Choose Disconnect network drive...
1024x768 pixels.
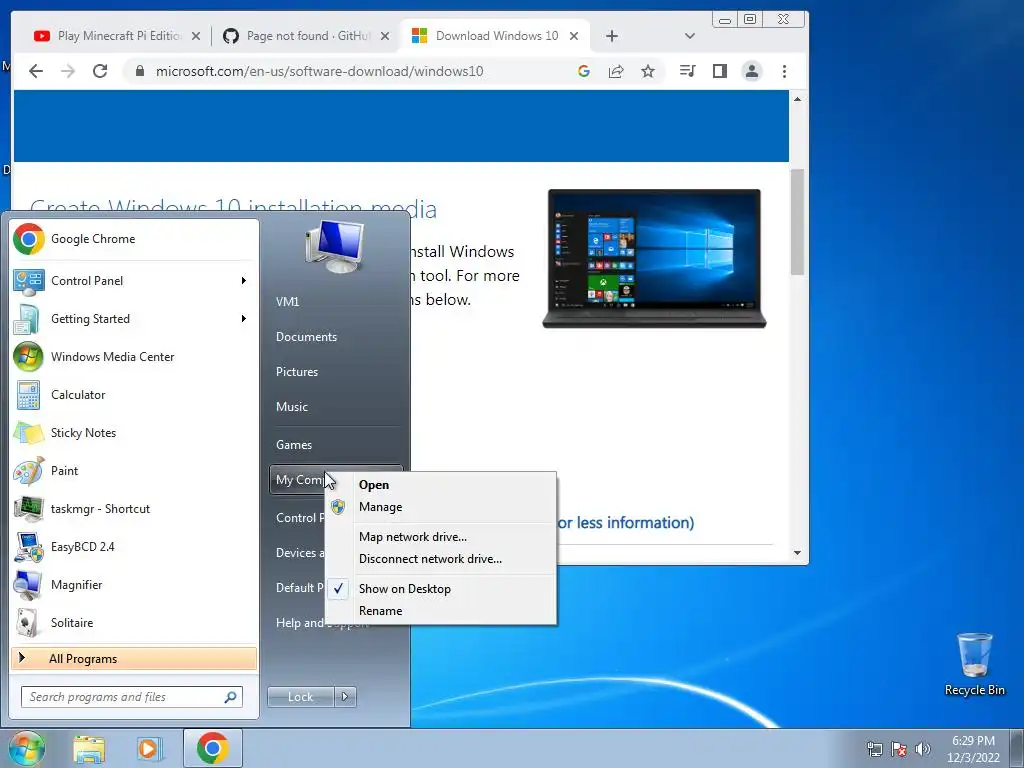tap(441, 559)
